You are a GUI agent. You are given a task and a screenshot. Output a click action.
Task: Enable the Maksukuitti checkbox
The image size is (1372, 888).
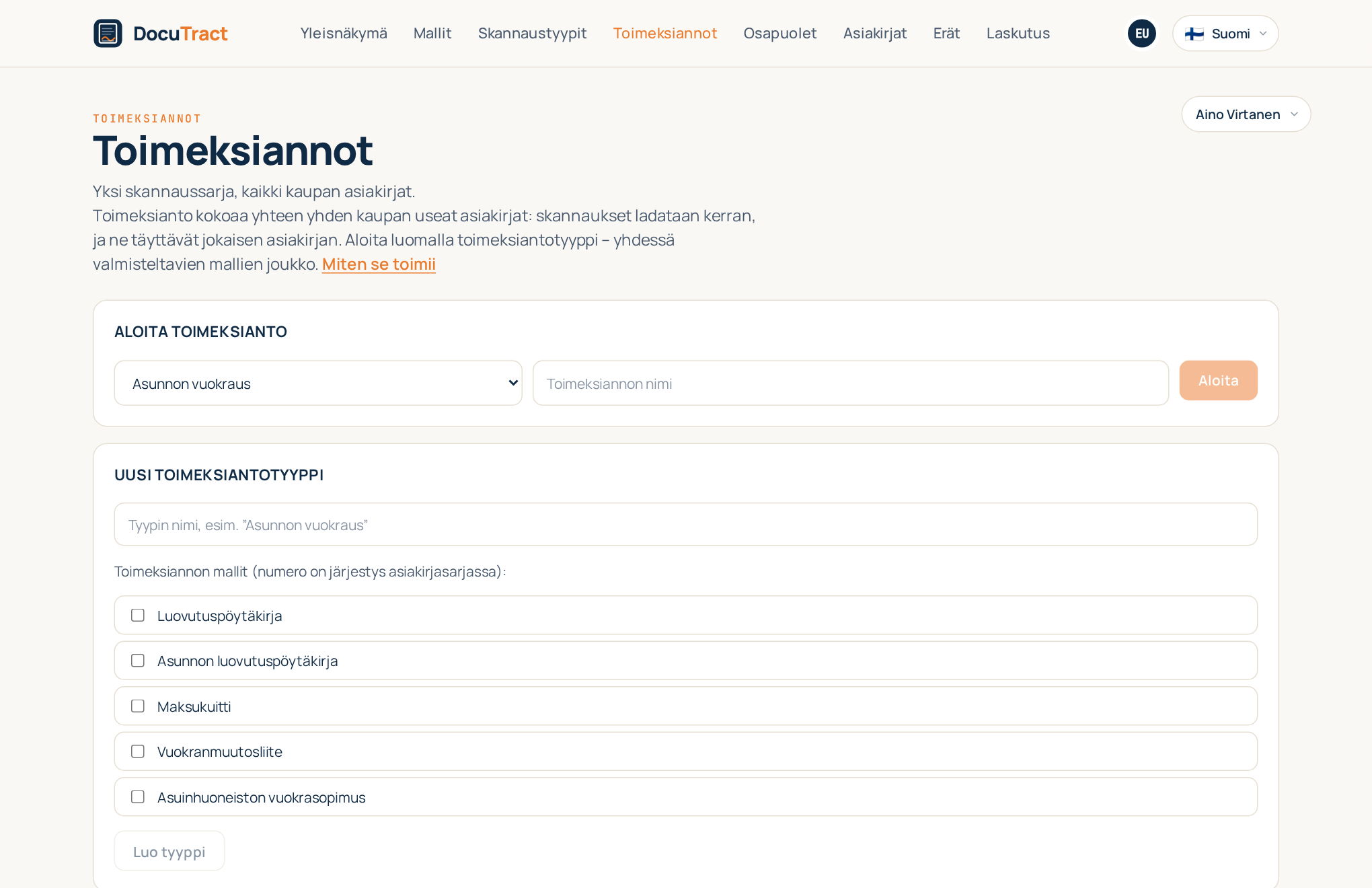[x=138, y=706]
